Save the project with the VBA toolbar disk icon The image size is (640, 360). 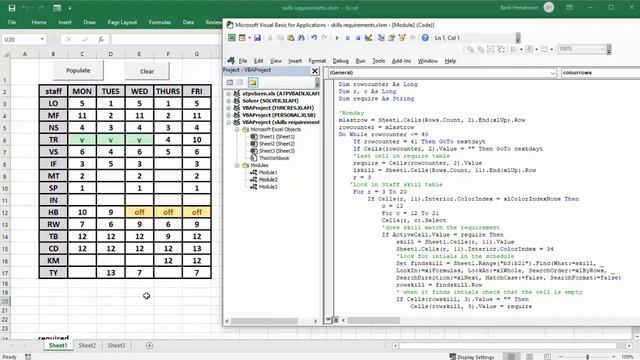click(x=257, y=38)
